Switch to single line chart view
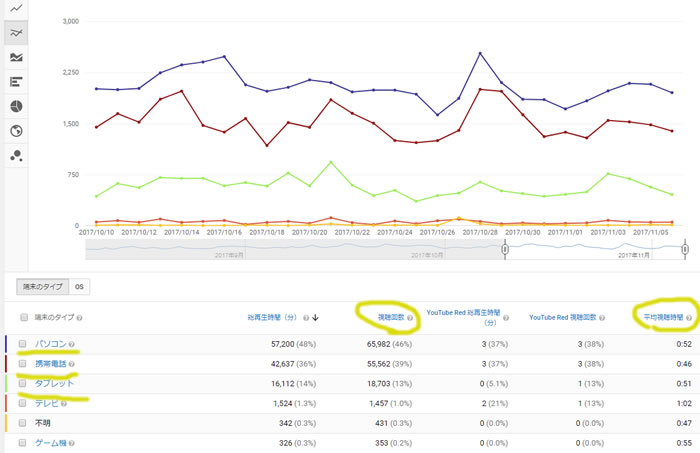 [x=16, y=8]
